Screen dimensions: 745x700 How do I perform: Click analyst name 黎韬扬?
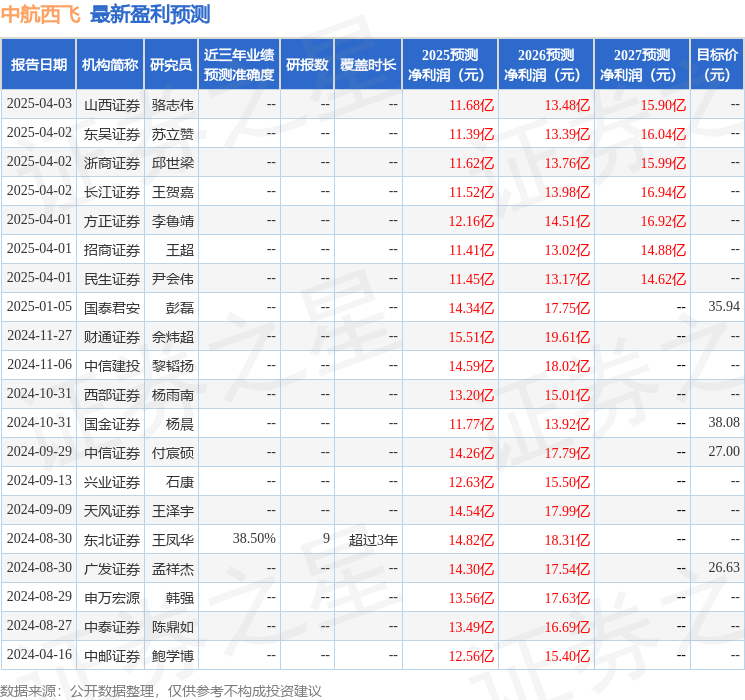pyautogui.click(x=172, y=366)
